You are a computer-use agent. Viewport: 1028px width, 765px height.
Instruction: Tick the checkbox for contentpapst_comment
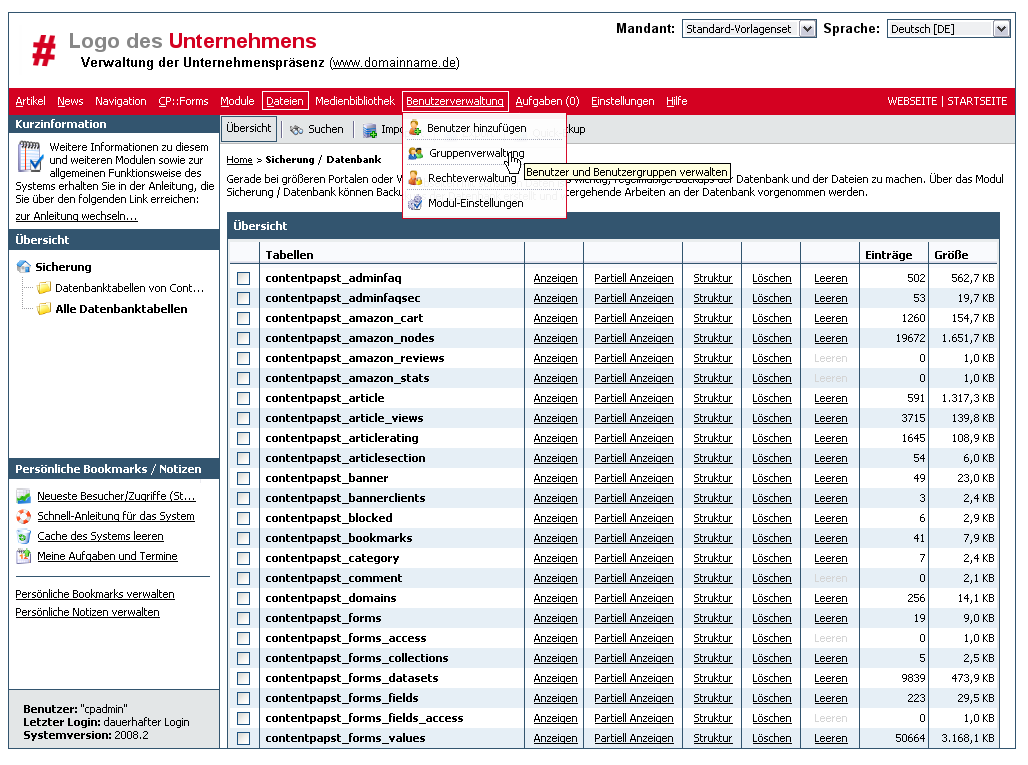pos(244,578)
